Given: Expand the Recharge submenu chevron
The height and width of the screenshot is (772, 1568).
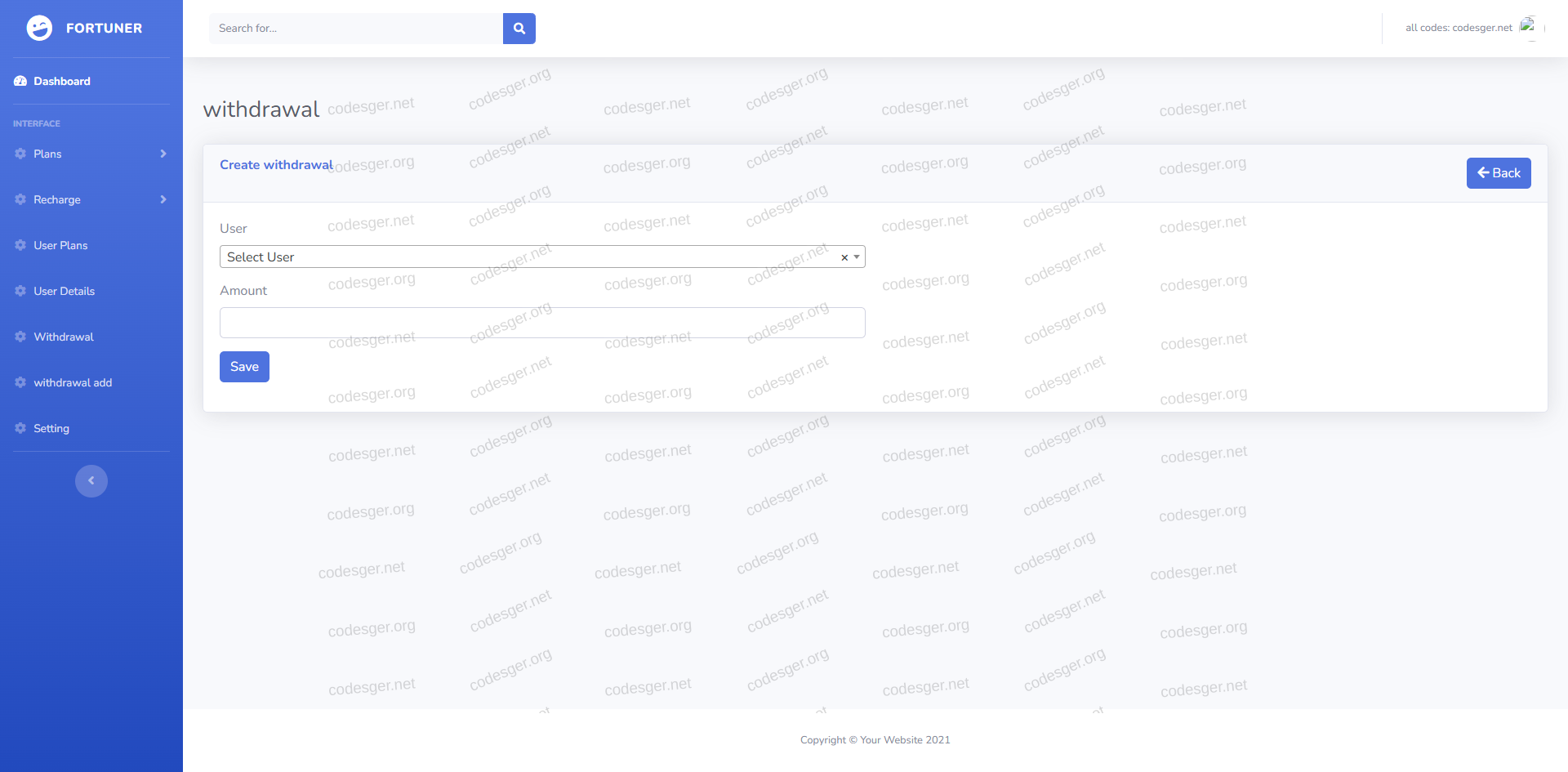Looking at the screenshot, I should [x=163, y=199].
